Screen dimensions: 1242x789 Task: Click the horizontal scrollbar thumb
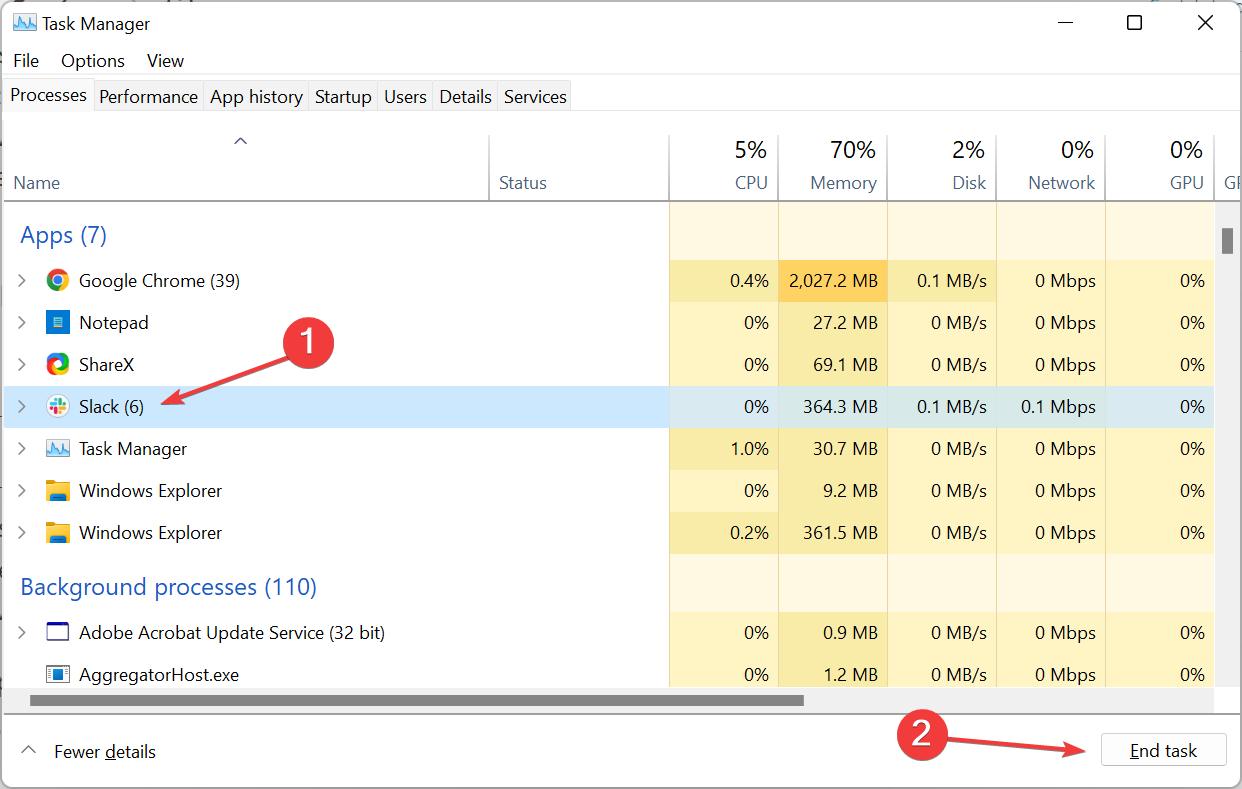[x=417, y=701]
